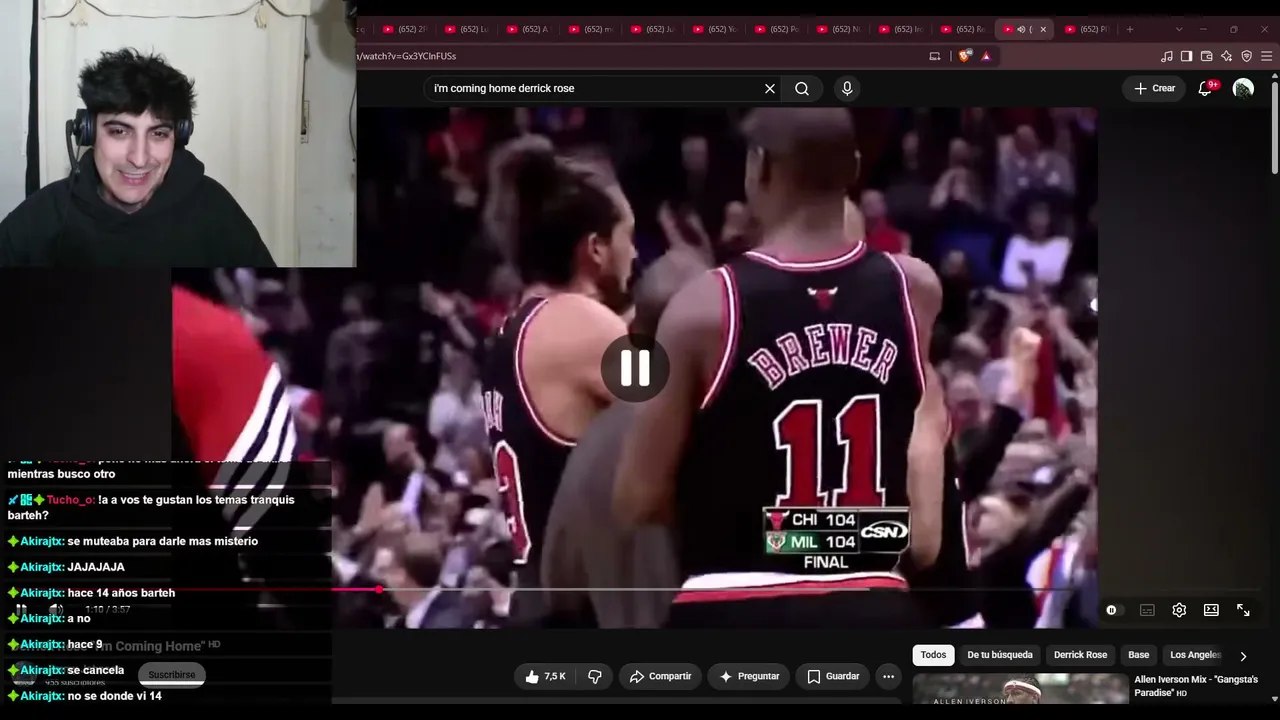Image resolution: width=1280 pixels, height=720 pixels.
Task: Click the Preguntar button
Action: pyautogui.click(x=749, y=677)
